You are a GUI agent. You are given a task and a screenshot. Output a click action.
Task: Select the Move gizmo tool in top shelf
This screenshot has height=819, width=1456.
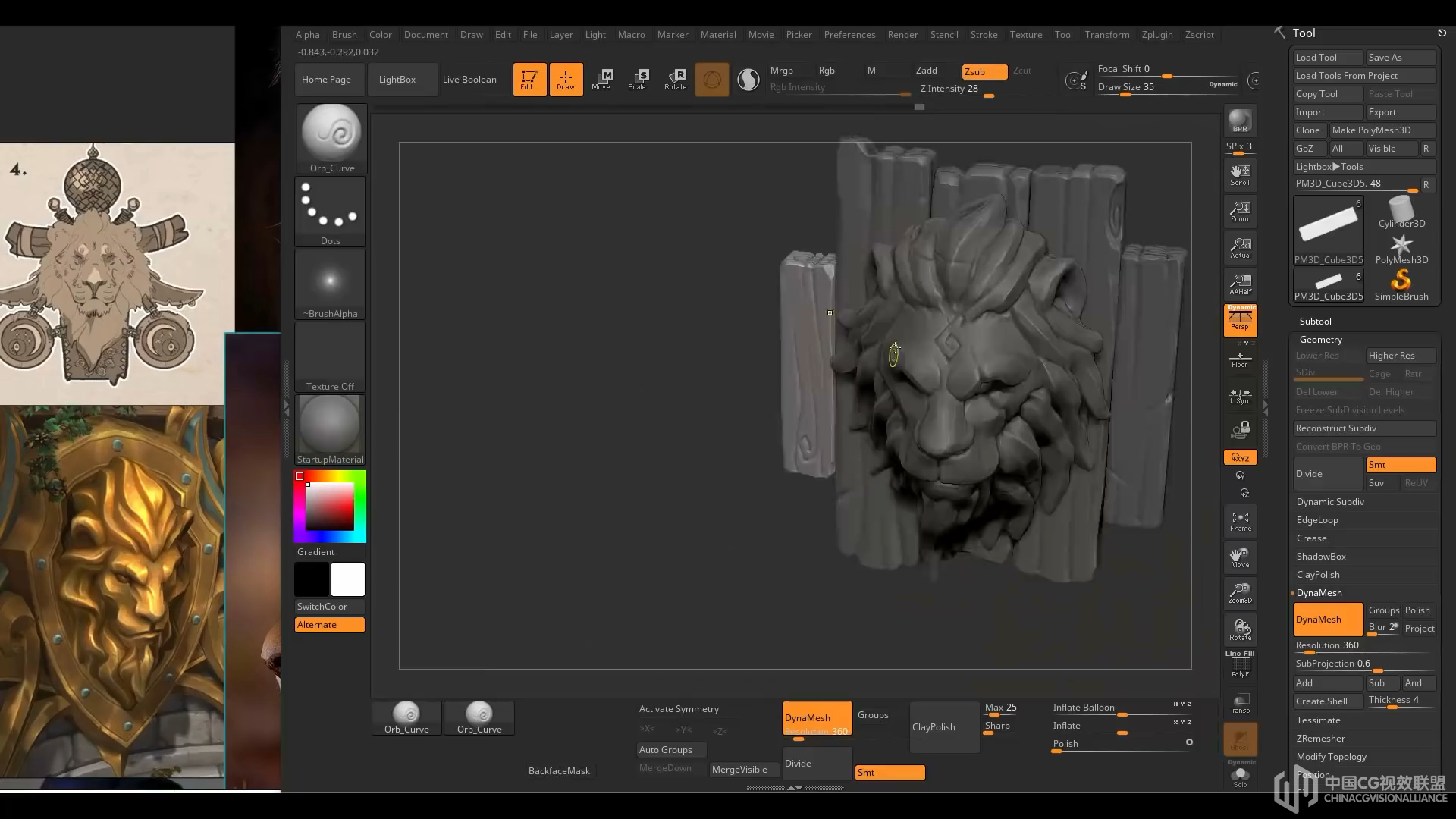602,79
